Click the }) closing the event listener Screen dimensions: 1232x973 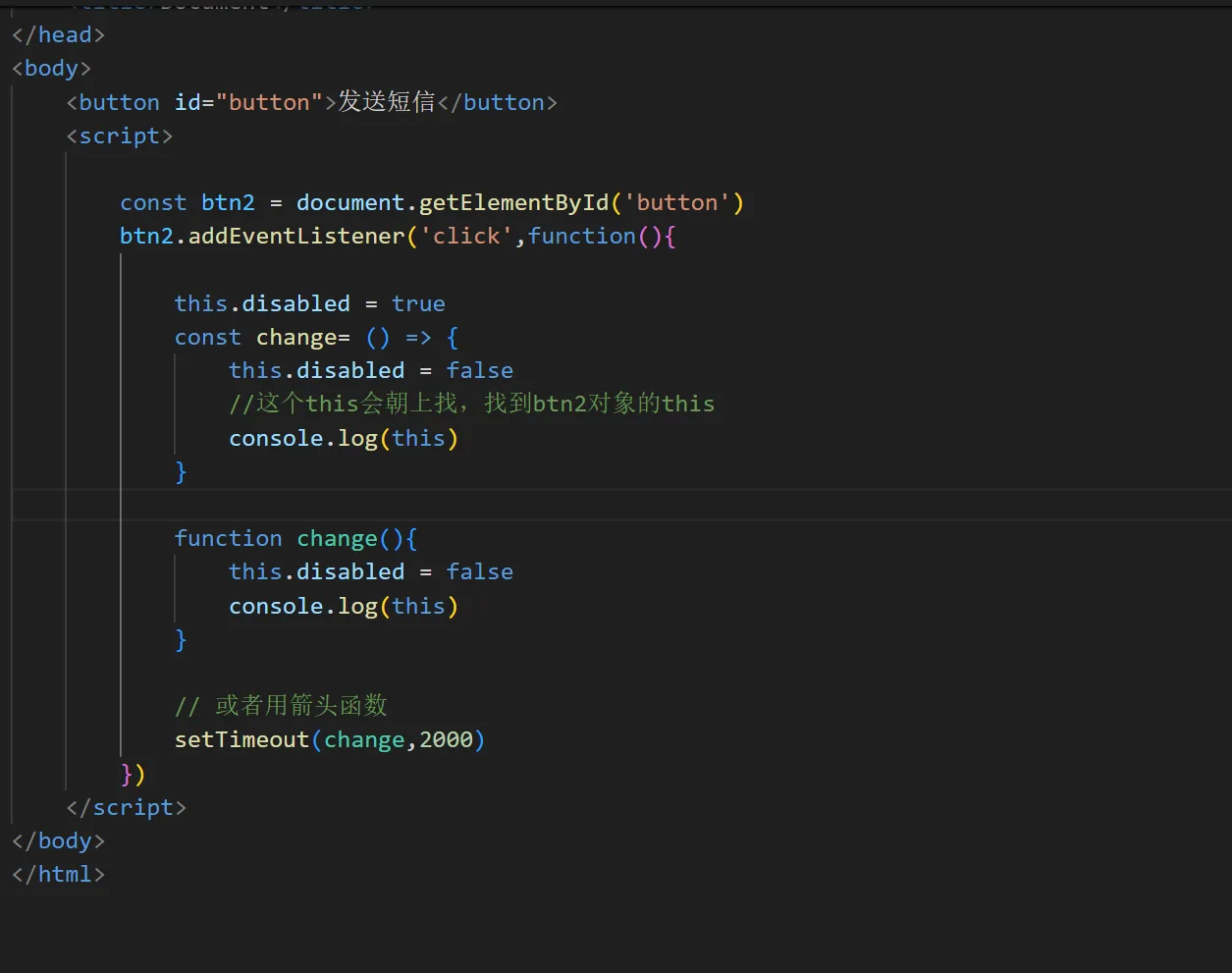click(133, 774)
